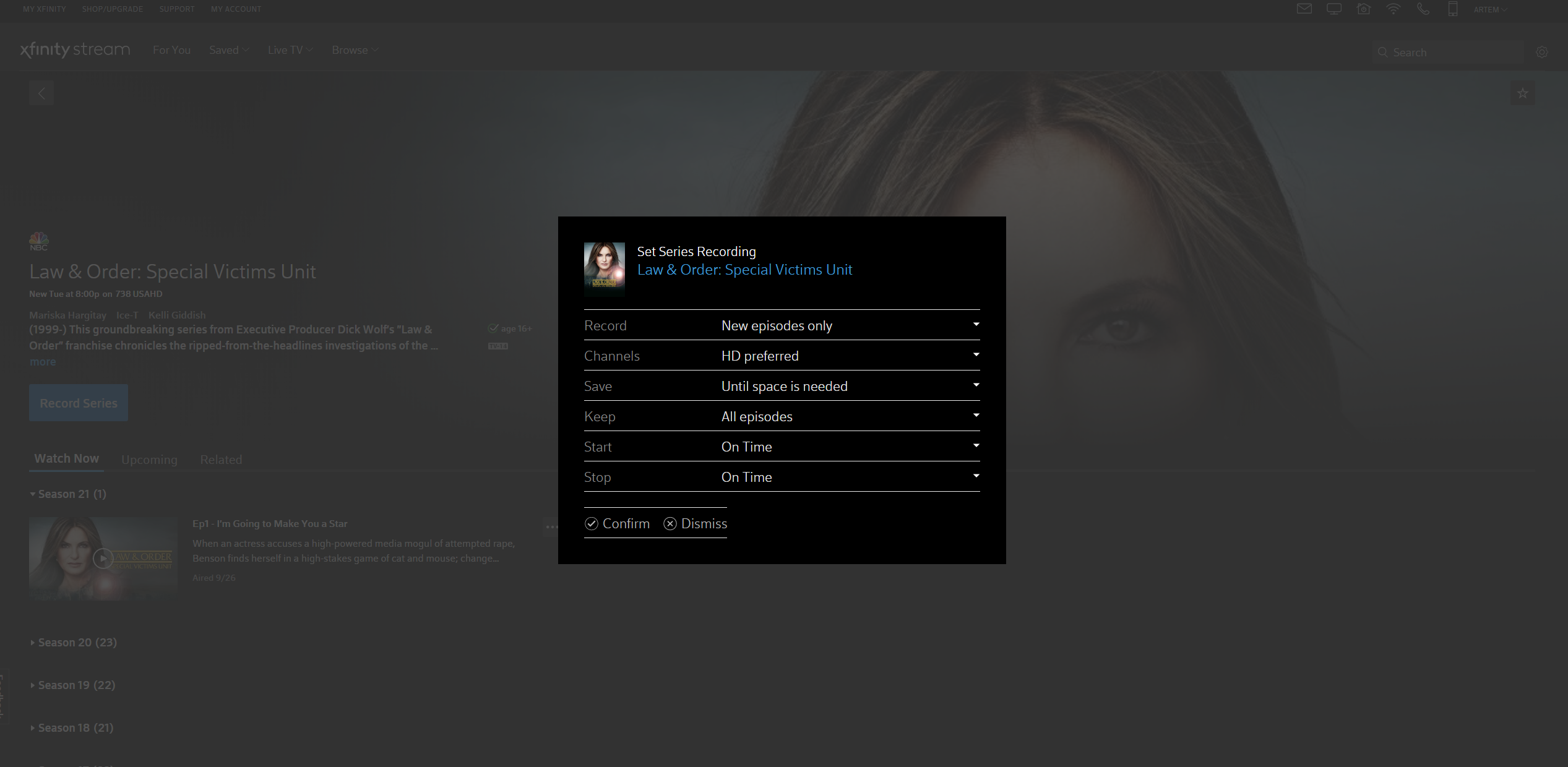1568x767 pixels.
Task: Open the Live TV menu
Action: click(290, 49)
